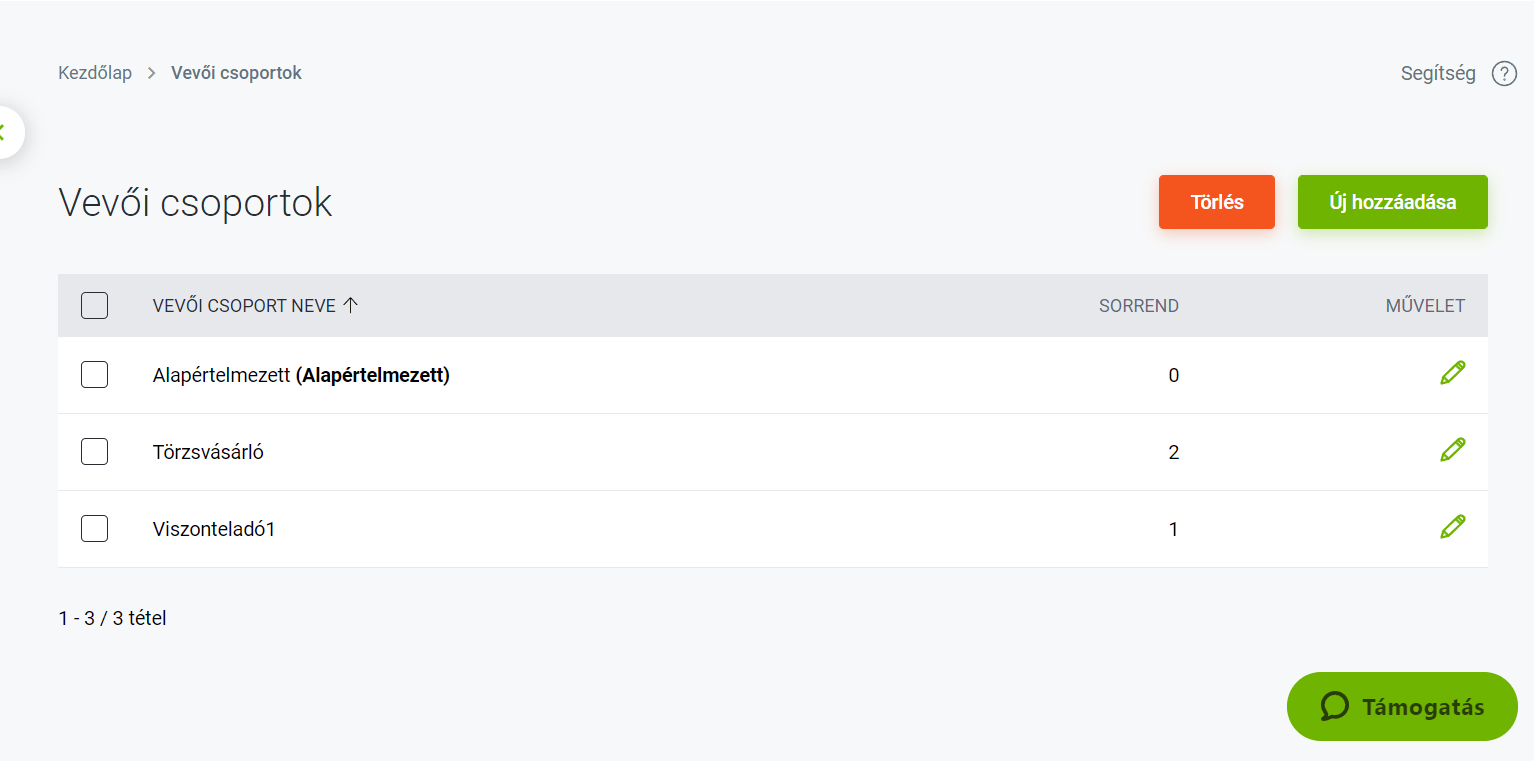Viewport: 1534px width, 761px height.
Task: Check the Alapértelmezett row checkbox
Action: (94, 375)
